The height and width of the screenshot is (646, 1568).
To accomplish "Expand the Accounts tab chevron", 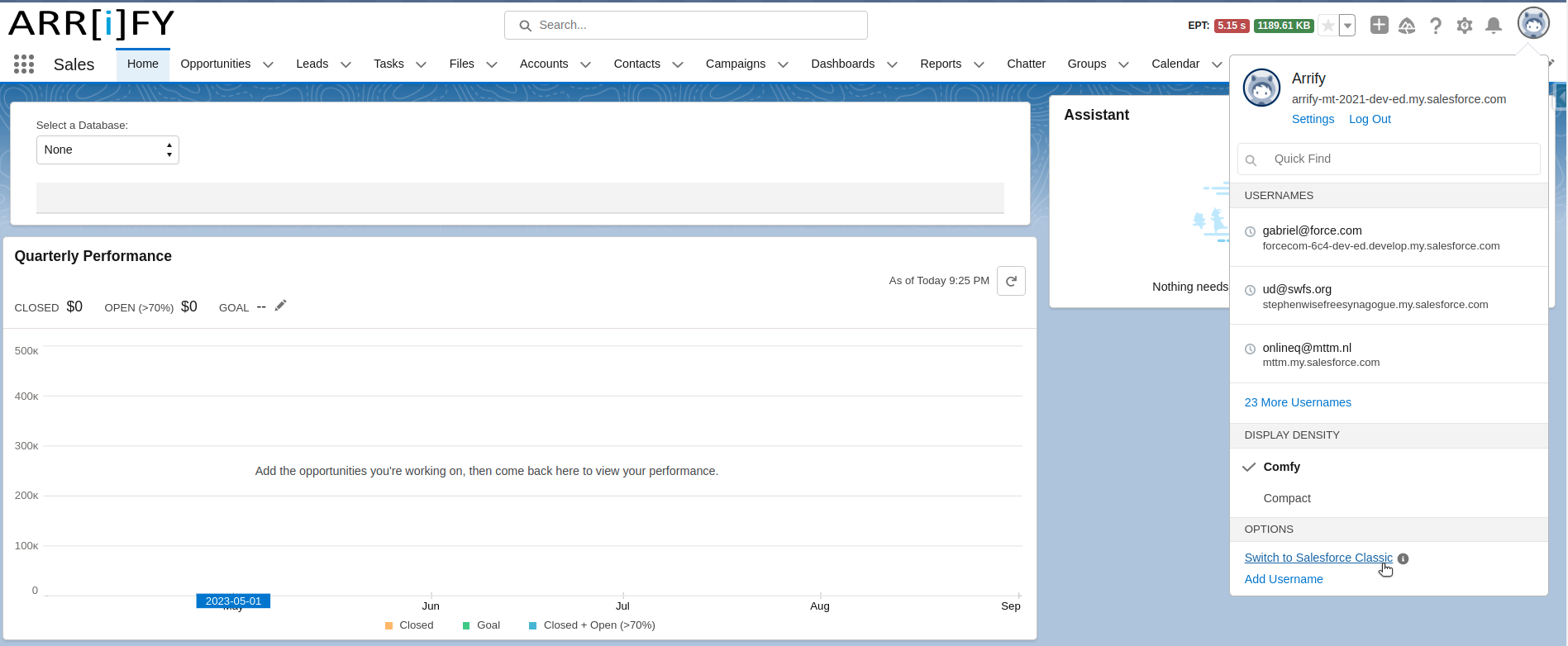I will point(585,64).
